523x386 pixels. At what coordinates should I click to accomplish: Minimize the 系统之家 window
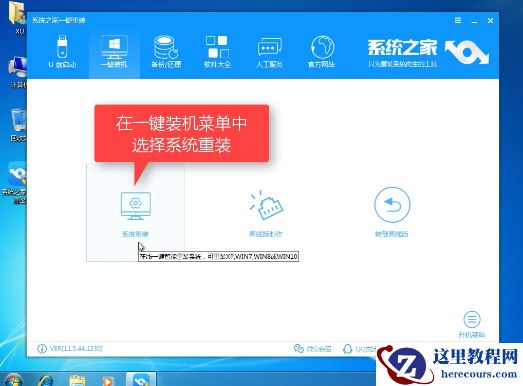click(474, 21)
